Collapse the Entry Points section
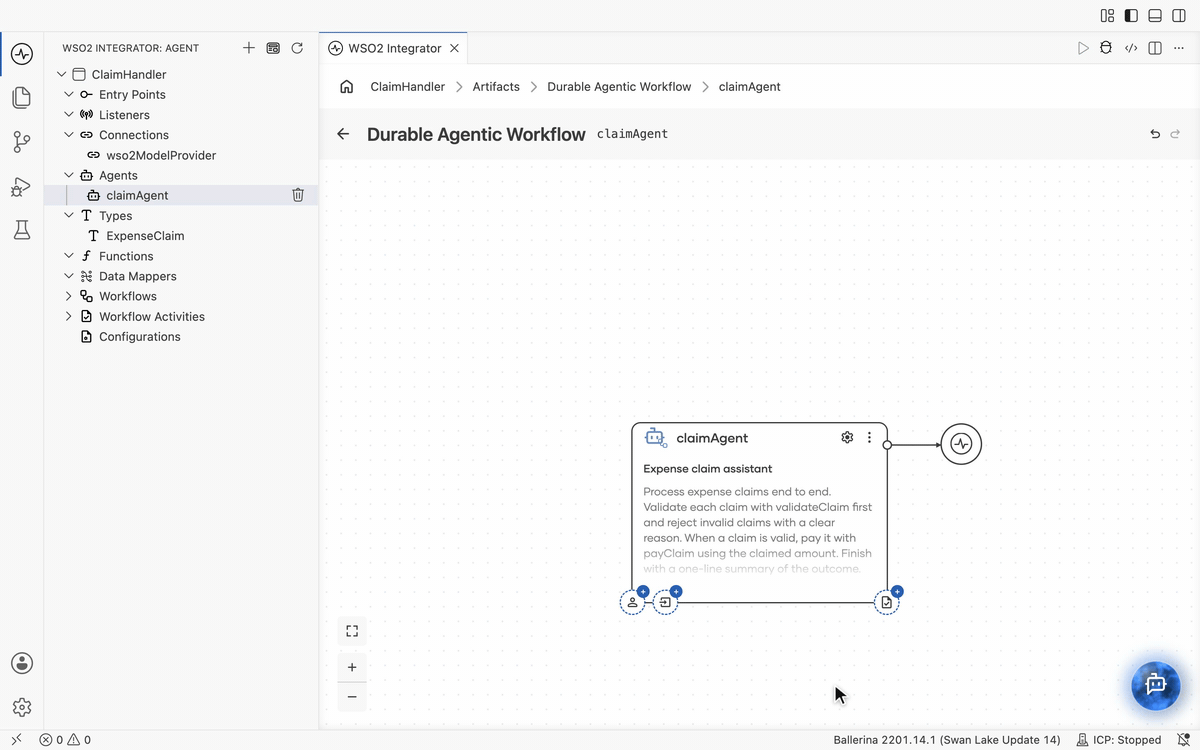This screenshot has width=1200, height=750. coord(69,94)
